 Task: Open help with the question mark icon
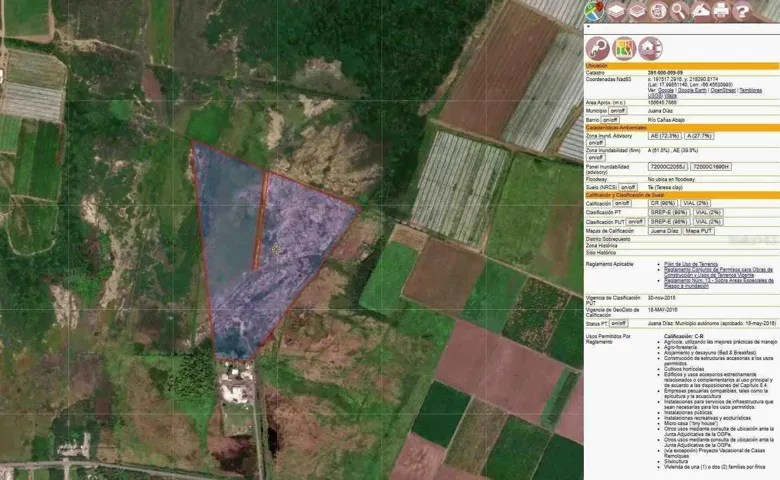742,11
